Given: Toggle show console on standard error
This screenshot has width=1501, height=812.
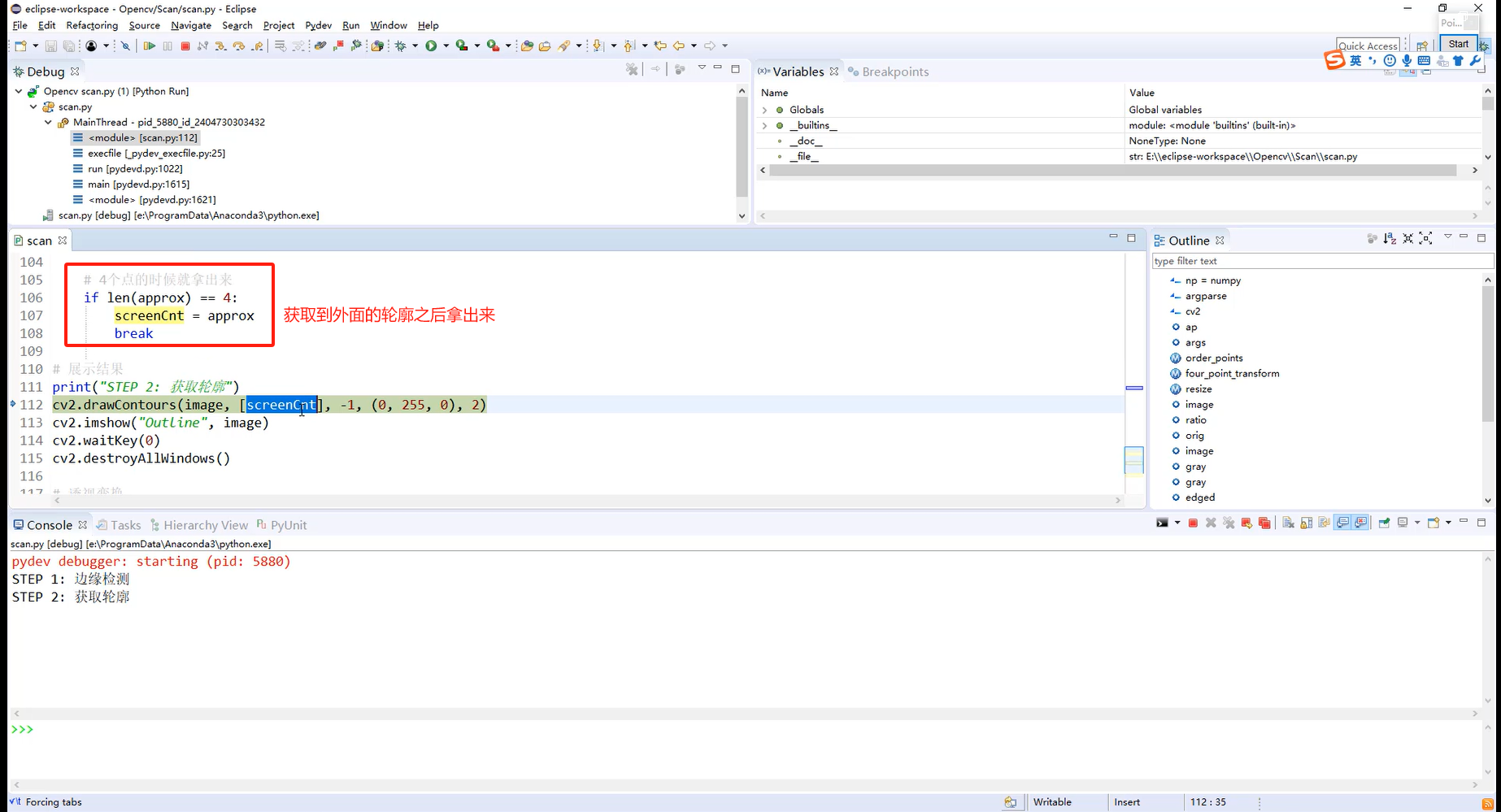Looking at the screenshot, I should [x=1360, y=523].
